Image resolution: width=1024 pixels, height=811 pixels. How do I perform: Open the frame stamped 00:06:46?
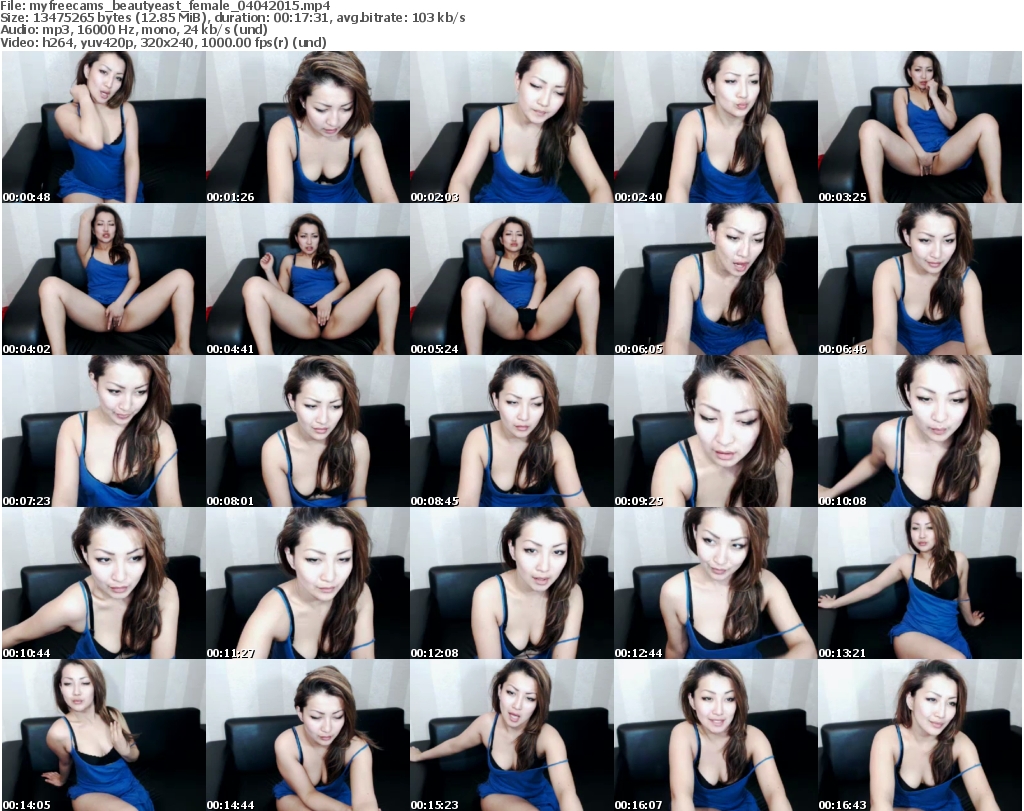pyautogui.click(x=920, y=279)
